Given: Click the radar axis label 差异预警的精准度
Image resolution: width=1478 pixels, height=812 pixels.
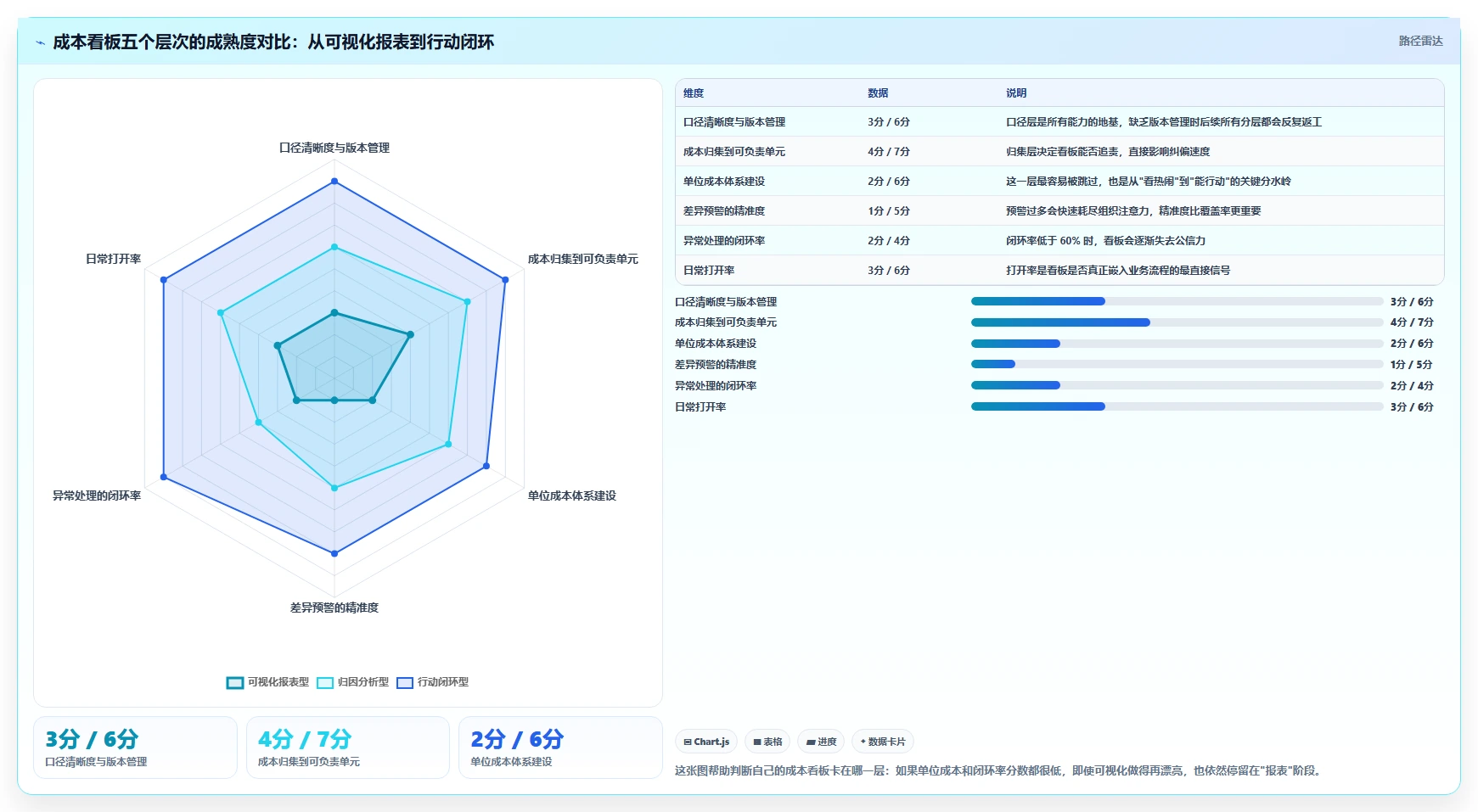Looking at the screenshot, I should (x=334, y=608).
